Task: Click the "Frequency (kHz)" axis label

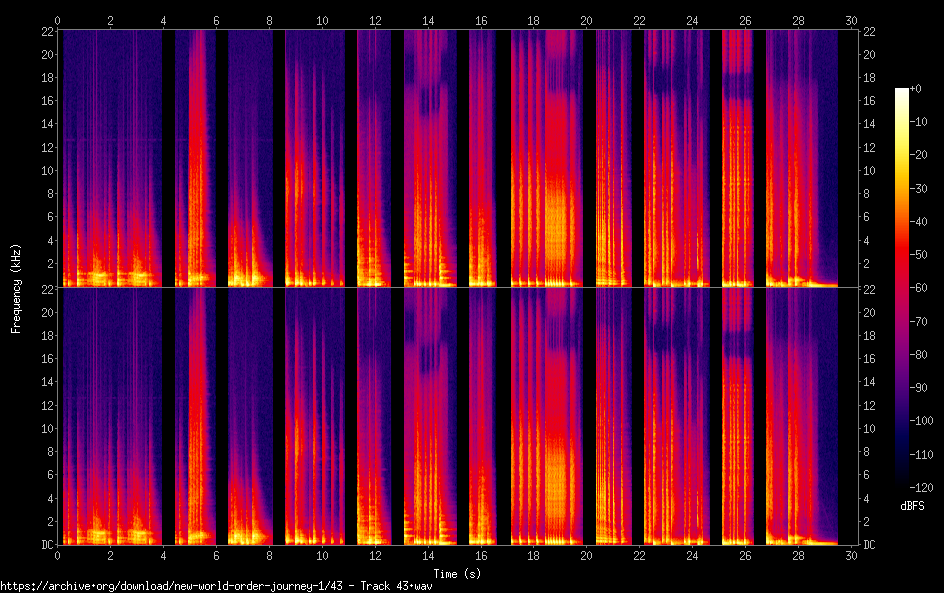Action: click(x=16, y=288)
